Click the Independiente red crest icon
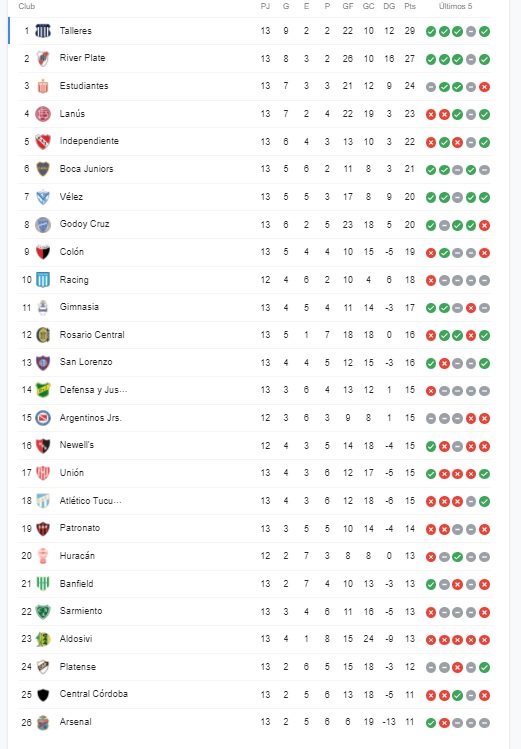 coord(43,141)
